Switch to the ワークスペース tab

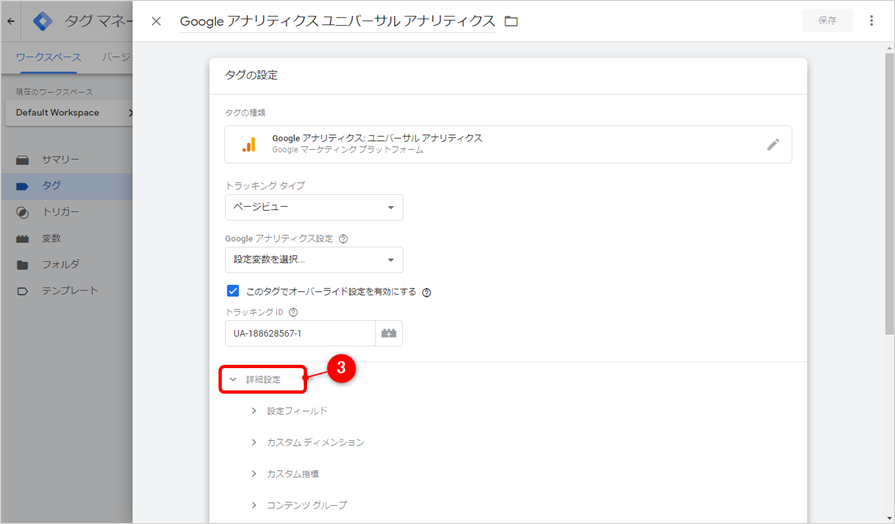49,58
